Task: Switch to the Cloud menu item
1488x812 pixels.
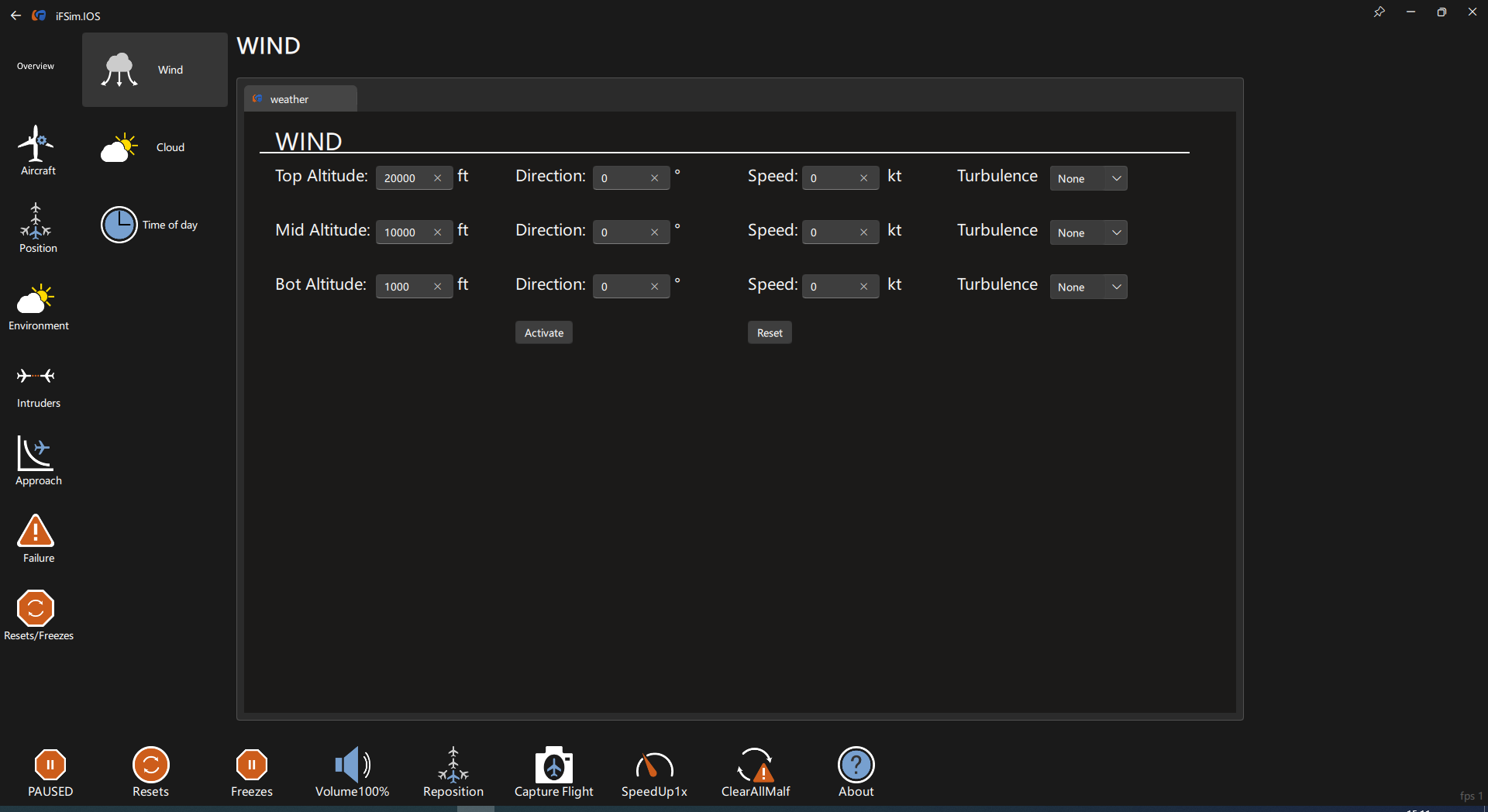Action: coord(154,147)
